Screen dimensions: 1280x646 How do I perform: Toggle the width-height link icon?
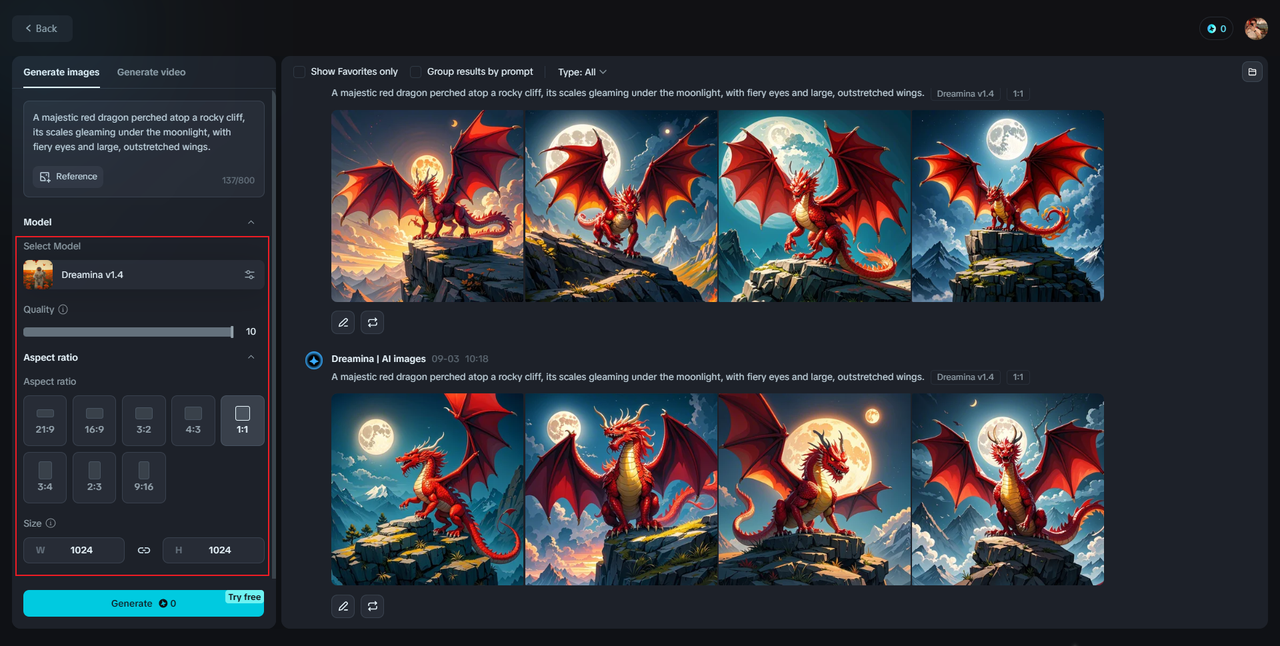[x=144, y=550]
